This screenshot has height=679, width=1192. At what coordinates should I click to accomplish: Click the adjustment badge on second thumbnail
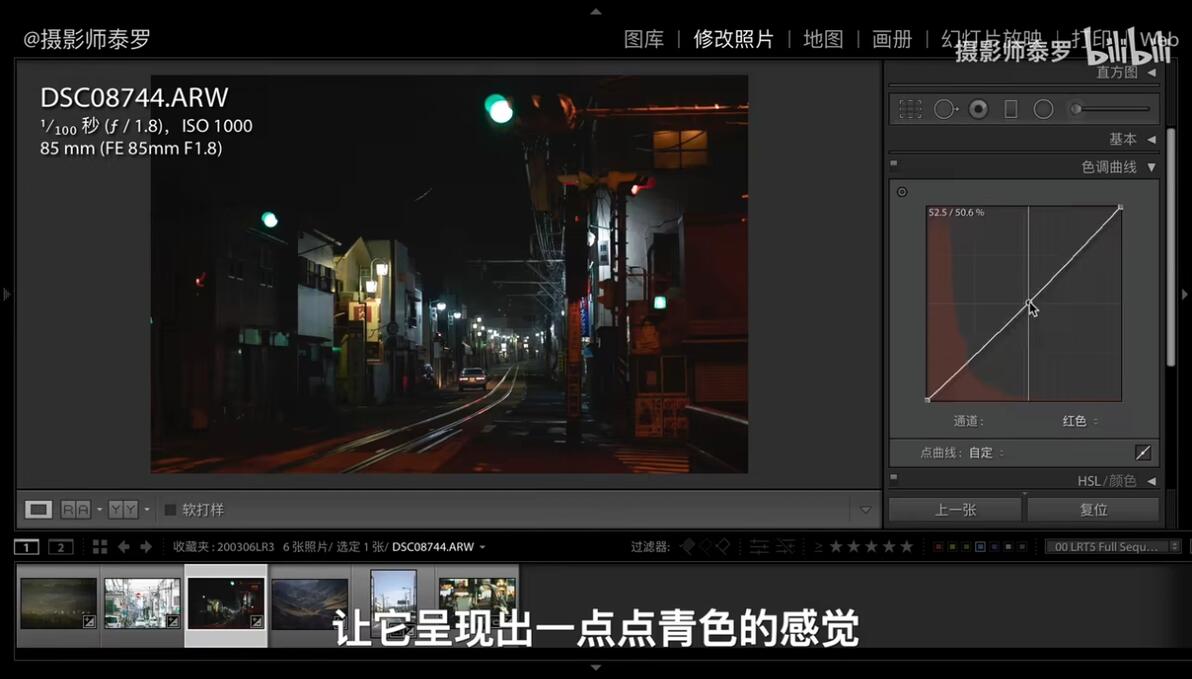(x=173, y=621)
